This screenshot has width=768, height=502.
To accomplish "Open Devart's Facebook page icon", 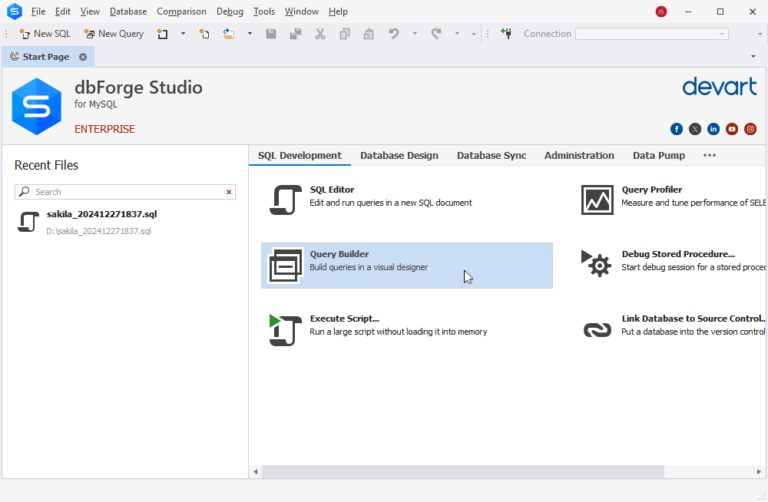I will pyautogui.click(x=676, y=129).
